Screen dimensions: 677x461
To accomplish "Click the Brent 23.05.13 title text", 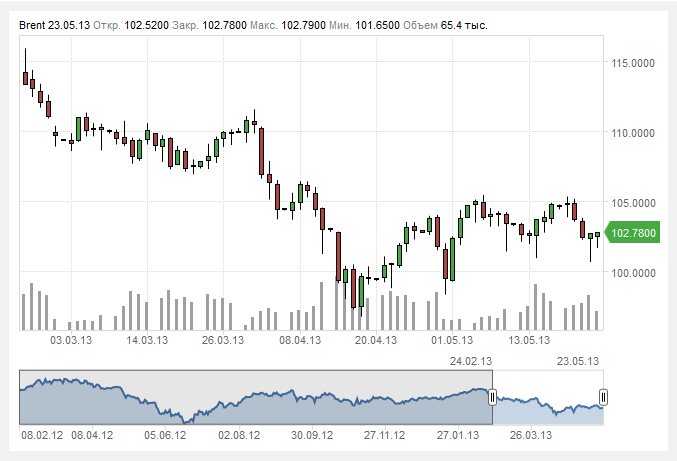I will (x=54, y=25).
